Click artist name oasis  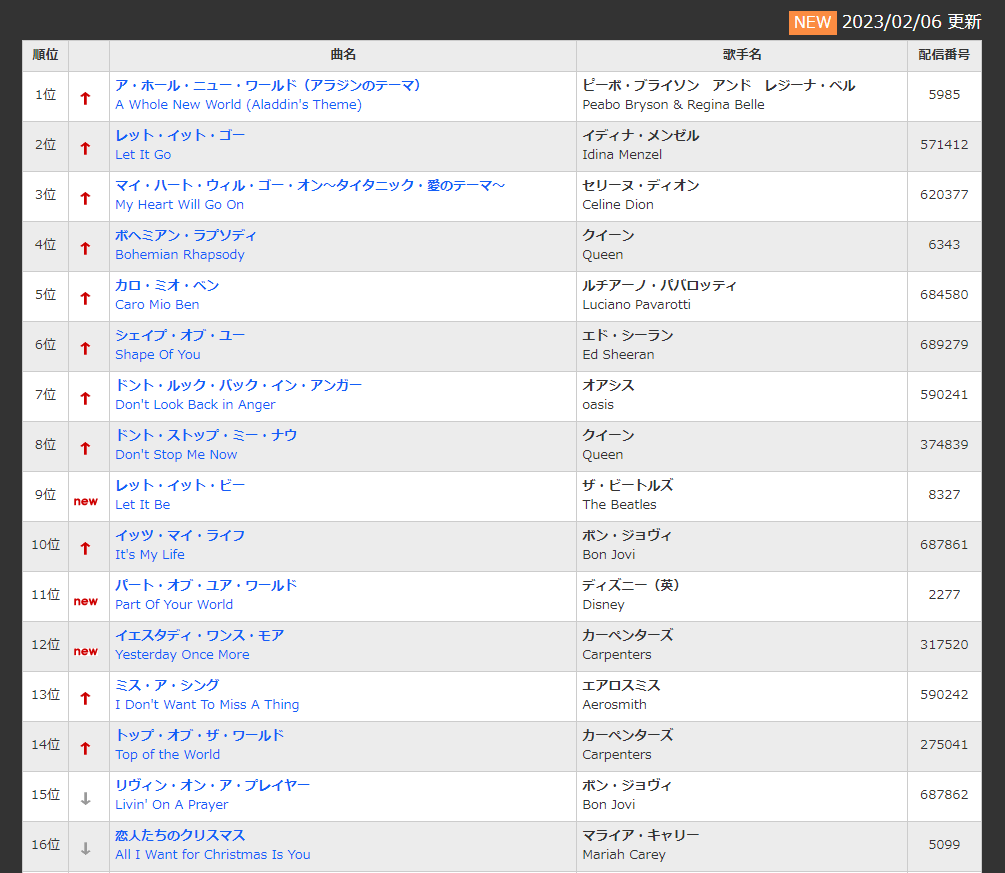point(598,404)
